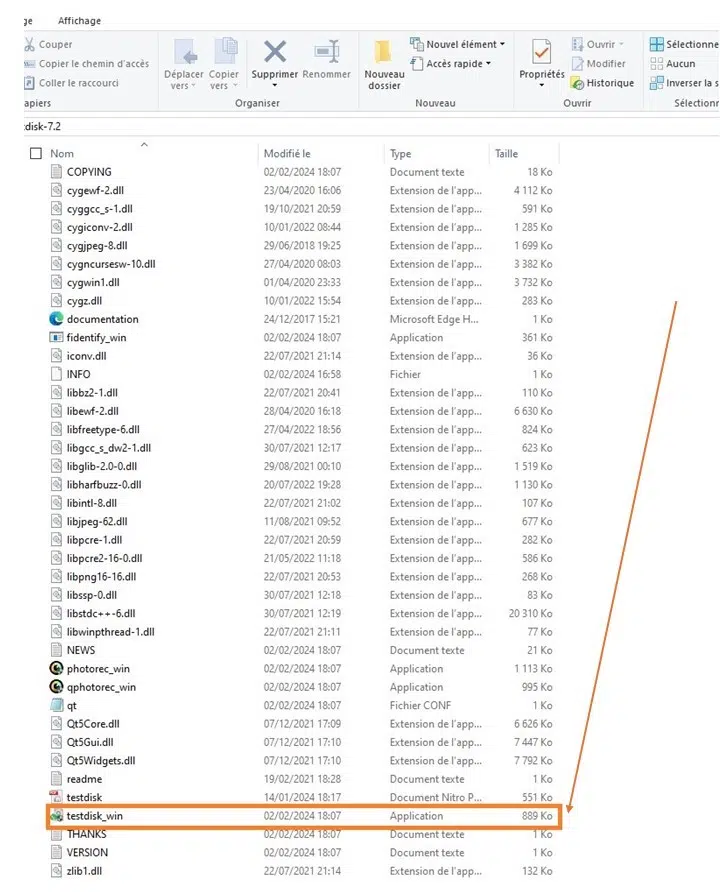Select file name libglib-2.0-0.dll

(102, 466)
